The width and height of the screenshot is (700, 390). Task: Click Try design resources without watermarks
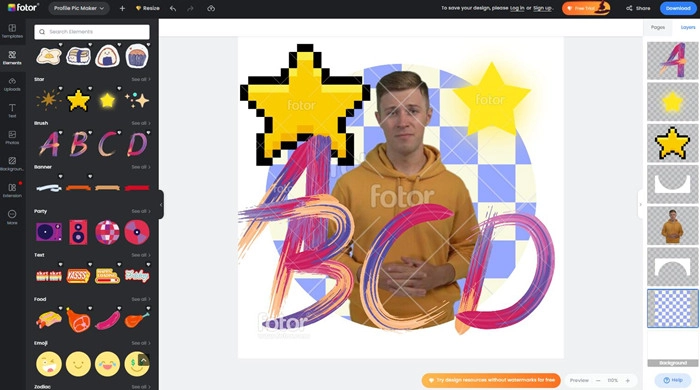[491, 380]
